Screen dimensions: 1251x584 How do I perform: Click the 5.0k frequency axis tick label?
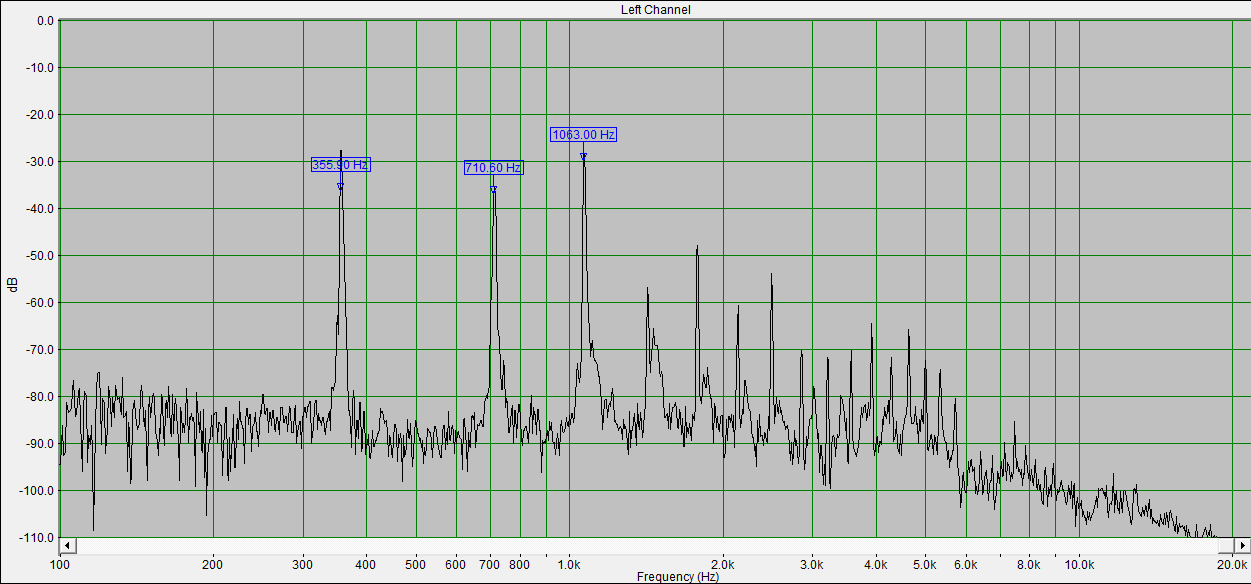click(925, 565)
